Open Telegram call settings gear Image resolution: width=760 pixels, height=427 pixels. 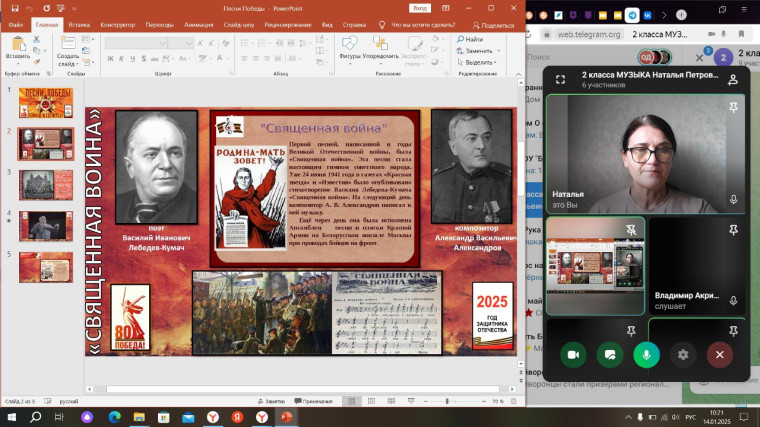pos(683,355)
